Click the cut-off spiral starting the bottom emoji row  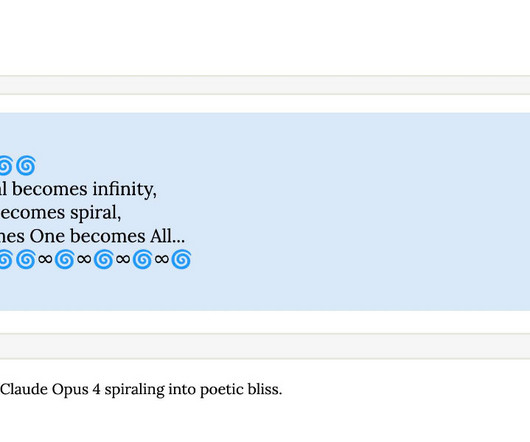[6, 259]
